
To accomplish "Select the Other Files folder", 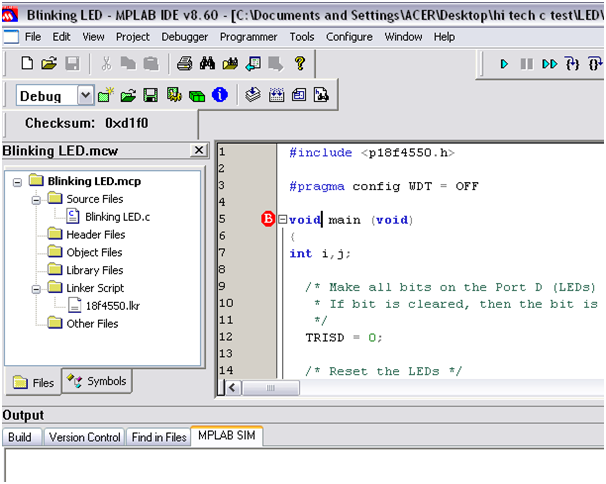I will click(x=92, y=324).
